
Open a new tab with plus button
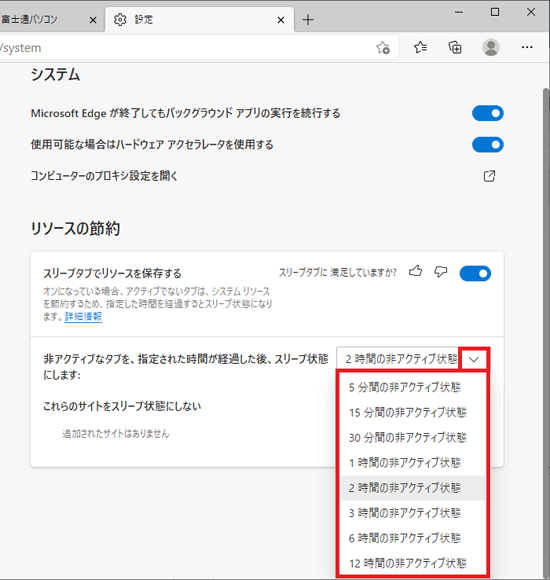[x=308, y=20]
